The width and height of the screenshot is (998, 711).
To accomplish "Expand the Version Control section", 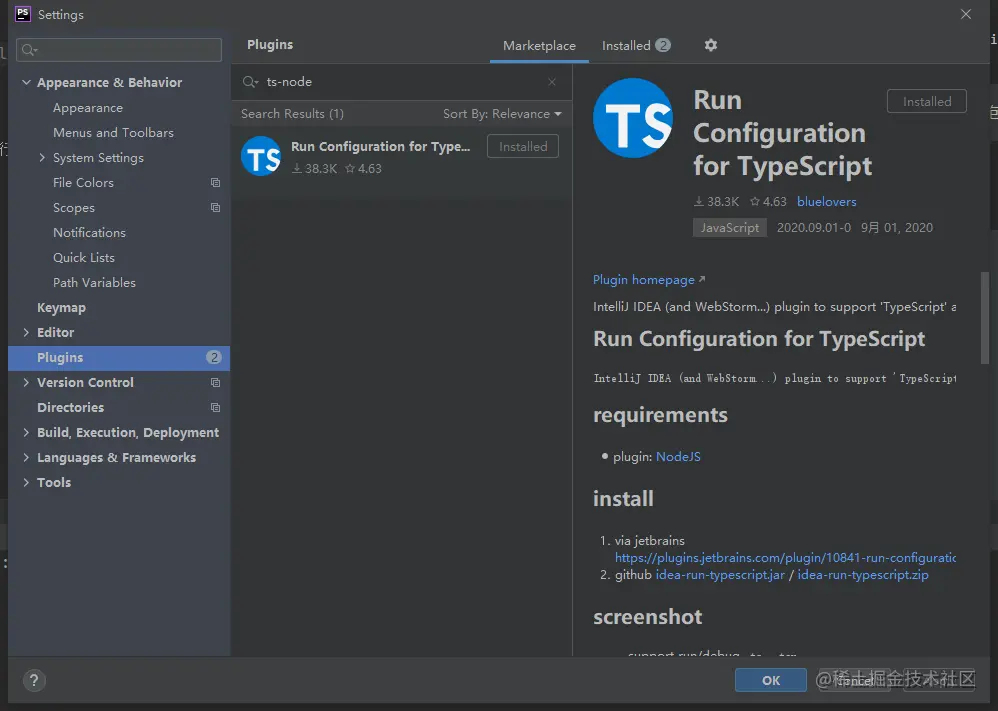I will pos(26,382).
